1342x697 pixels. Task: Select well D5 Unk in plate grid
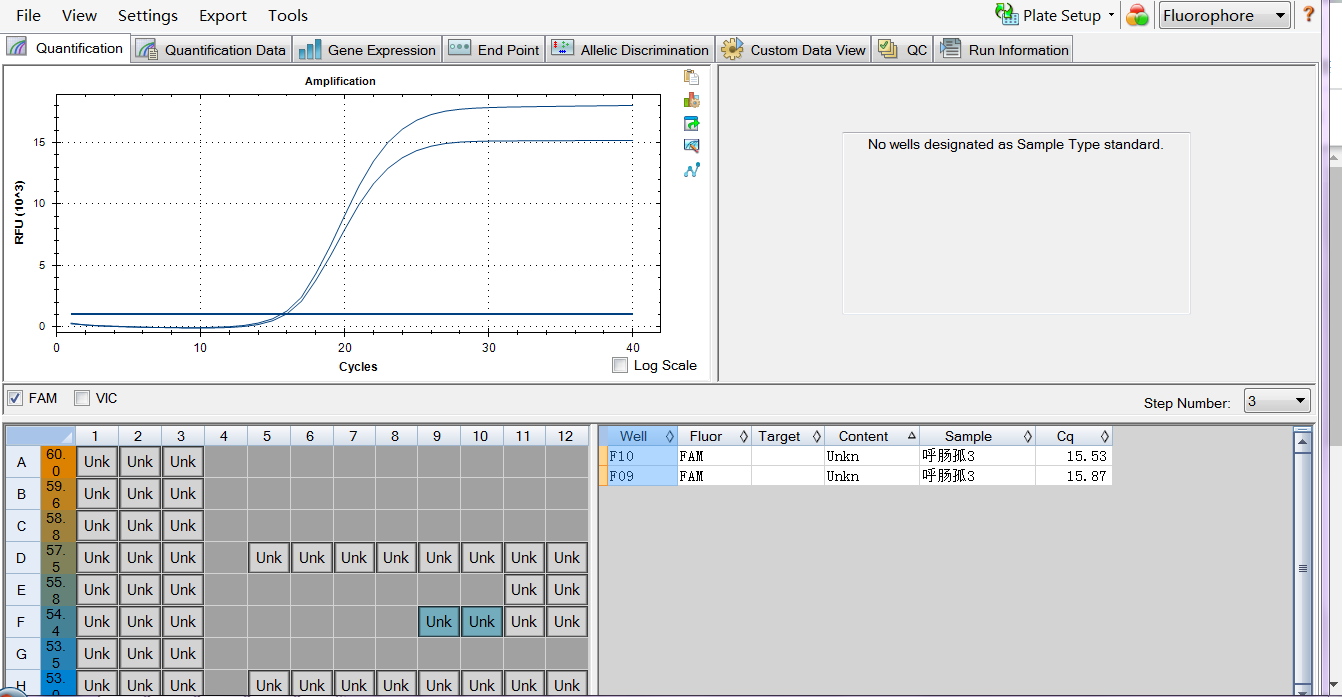(x=268, y=557)
